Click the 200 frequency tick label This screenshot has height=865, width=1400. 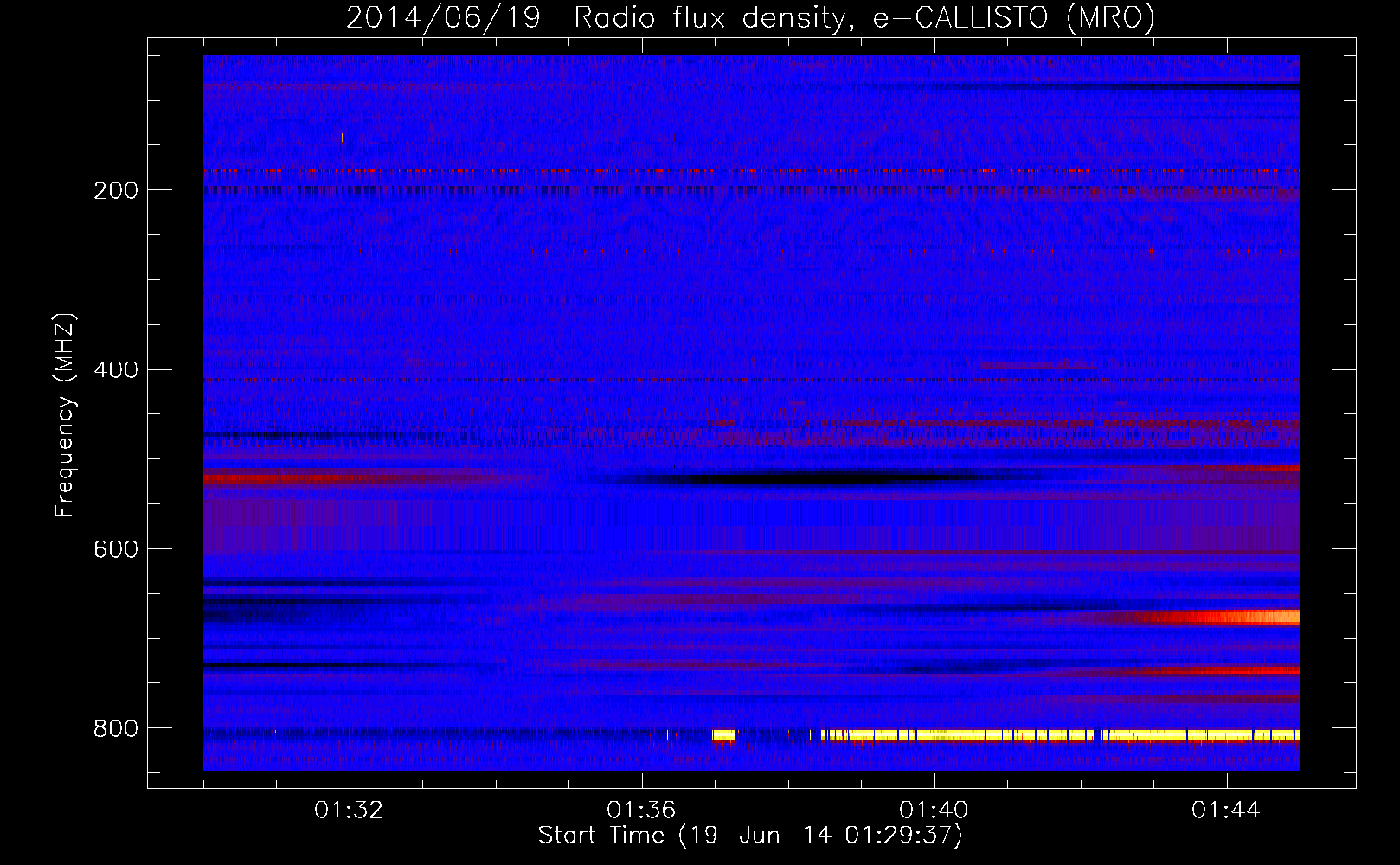coord(115,190)
